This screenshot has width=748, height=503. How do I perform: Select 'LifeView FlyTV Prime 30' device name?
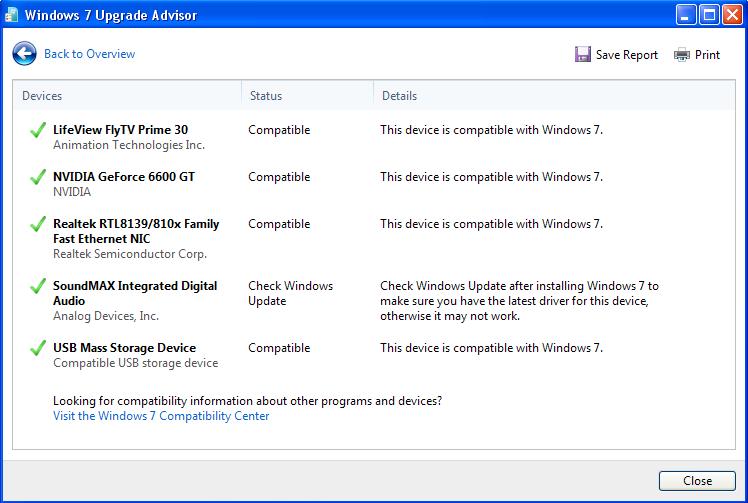pos(120,130)
